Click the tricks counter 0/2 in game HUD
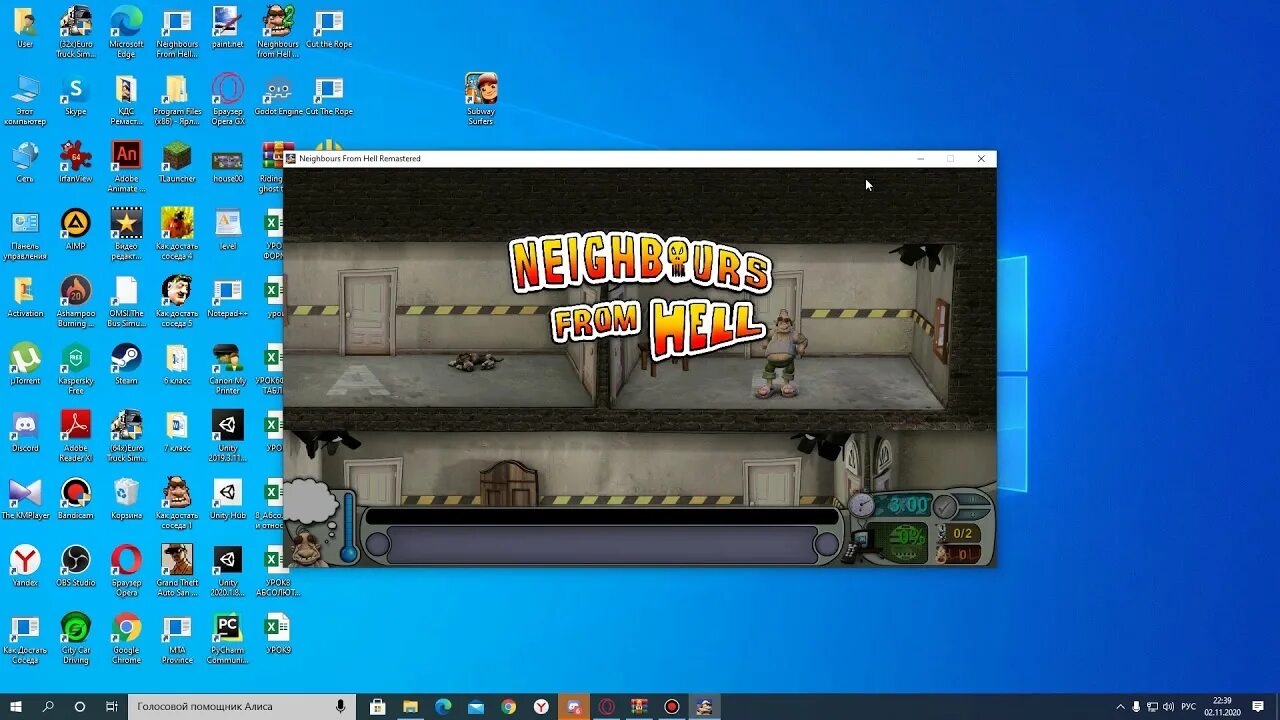The image size is (1280, 720). click(962, 534)
